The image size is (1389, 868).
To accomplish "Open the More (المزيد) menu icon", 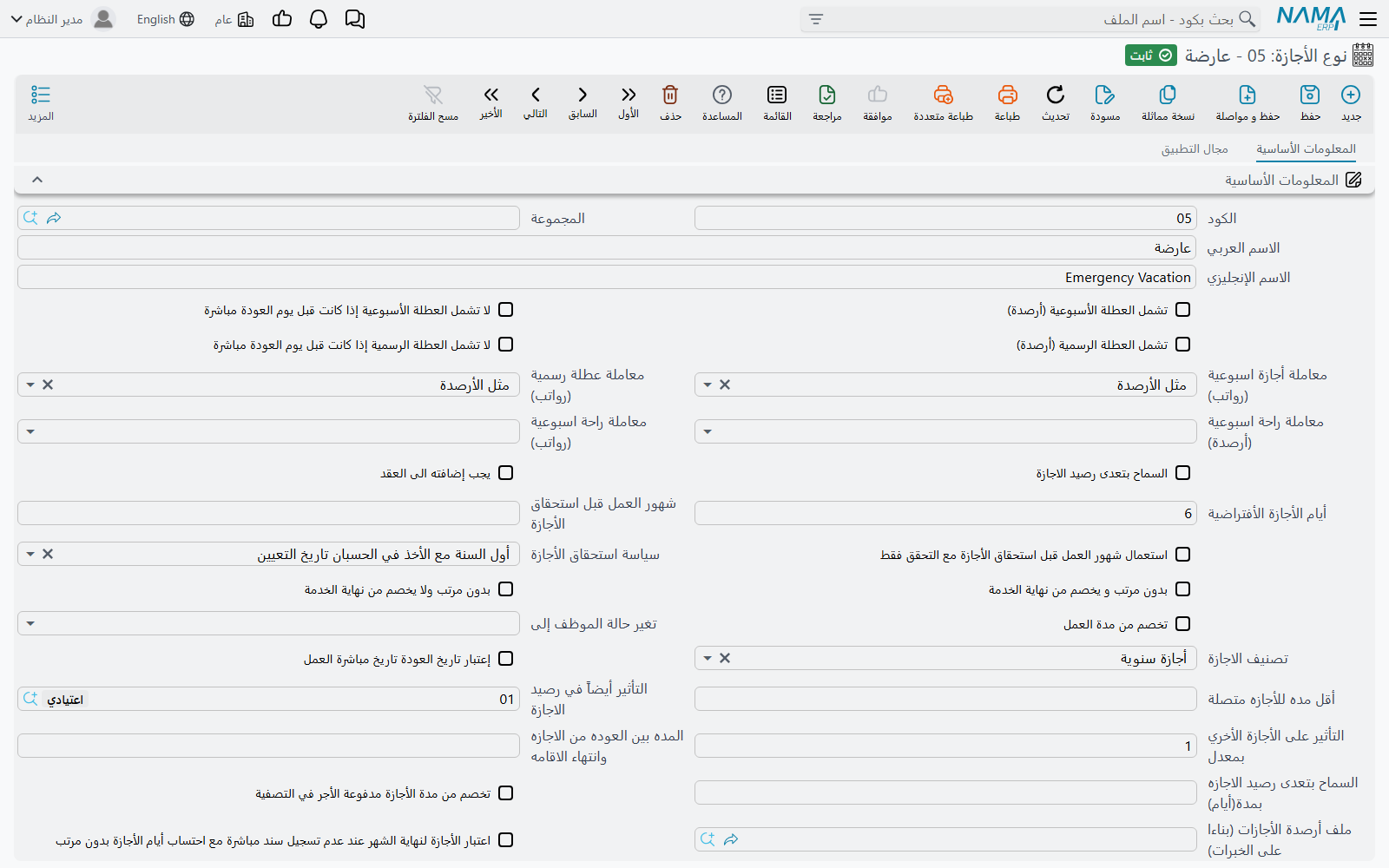I will point(41,95).
